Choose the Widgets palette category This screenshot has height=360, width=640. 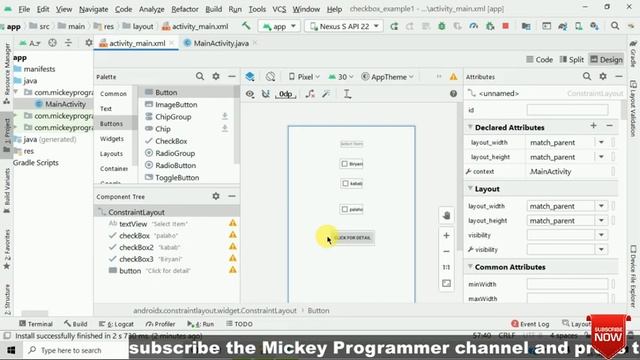point(111,139)
